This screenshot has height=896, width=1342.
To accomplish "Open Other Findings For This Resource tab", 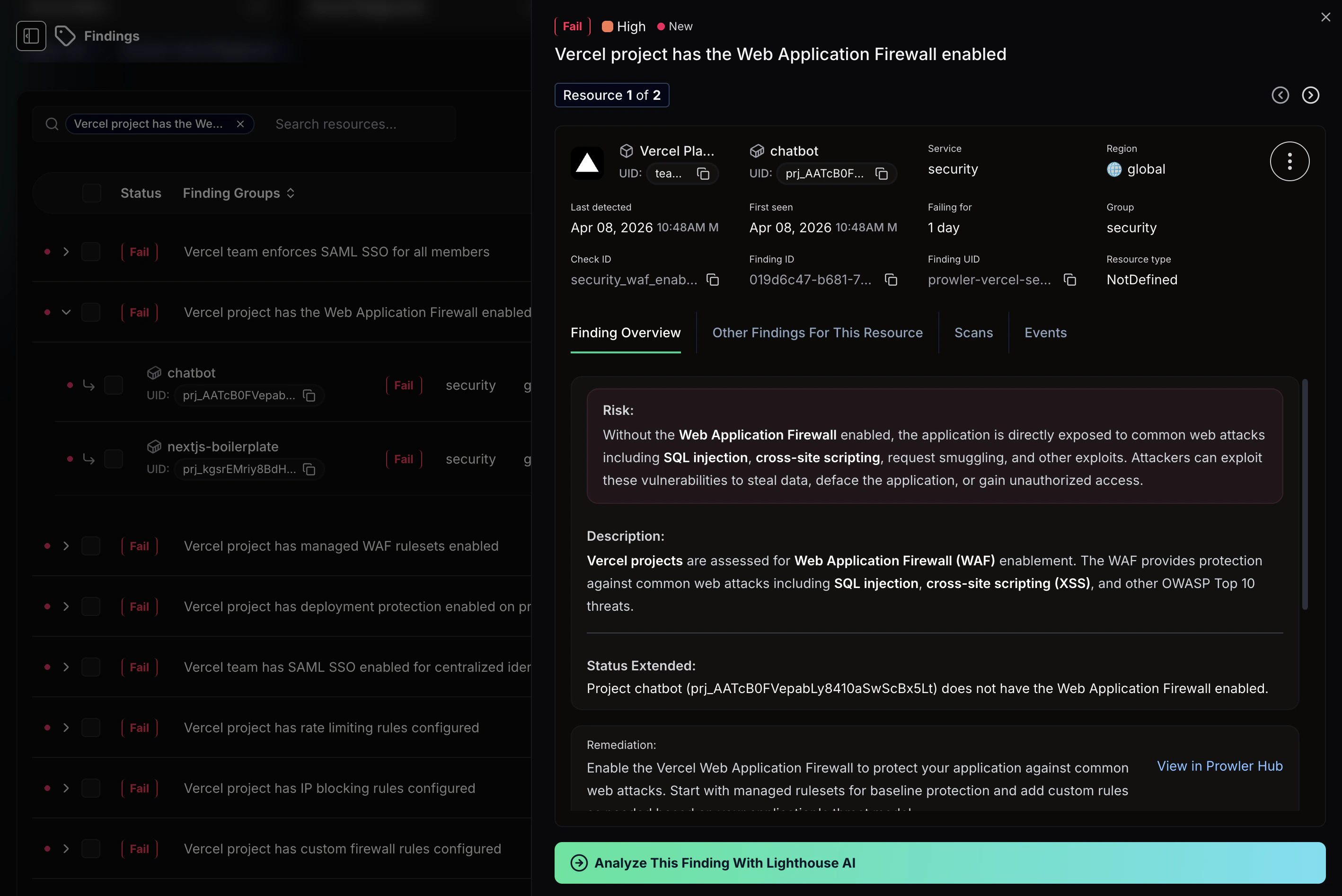I will (817, 333).
